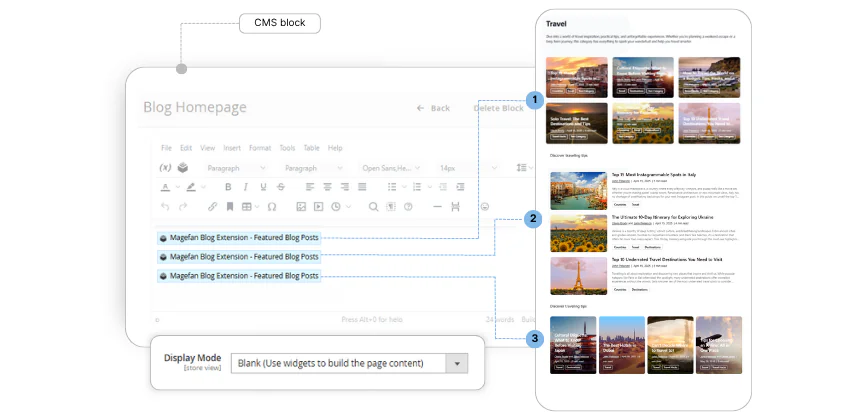Insert special character with omega icon
Image resolution: width=850 pixels, height=420 pixels.
coord(271,207)
